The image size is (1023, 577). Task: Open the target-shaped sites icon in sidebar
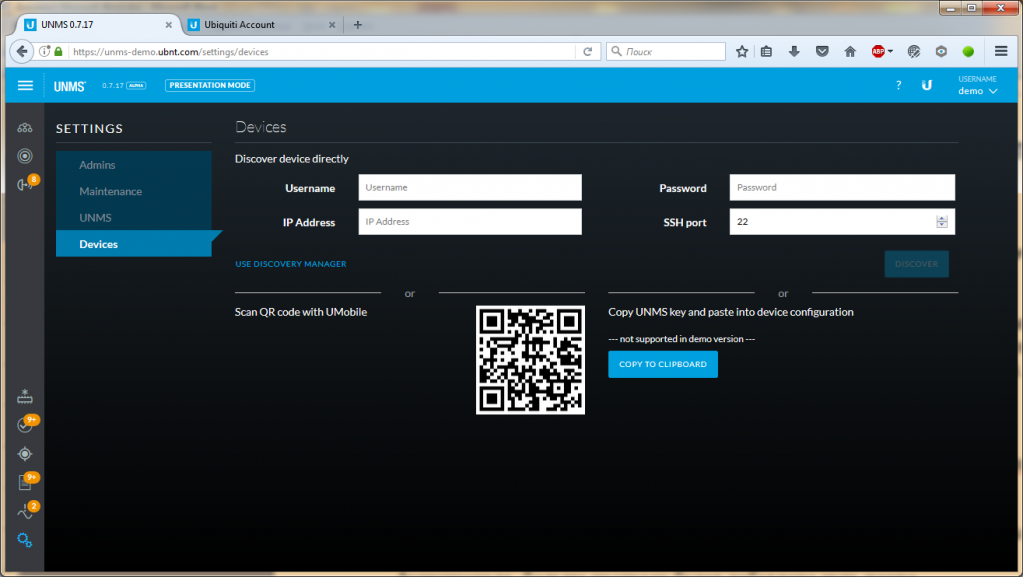click(25, 156)
